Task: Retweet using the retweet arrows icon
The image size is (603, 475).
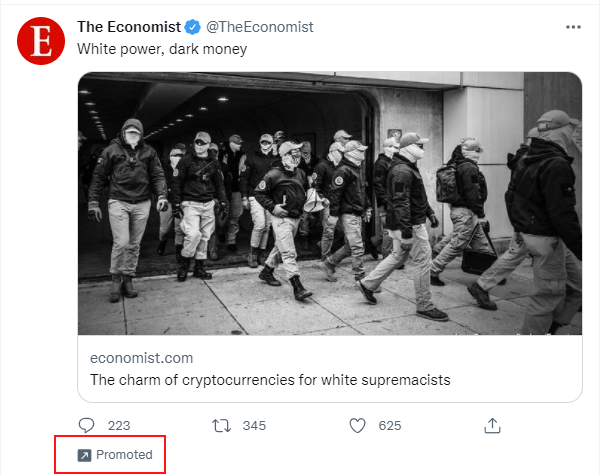Action: point(222,426)
